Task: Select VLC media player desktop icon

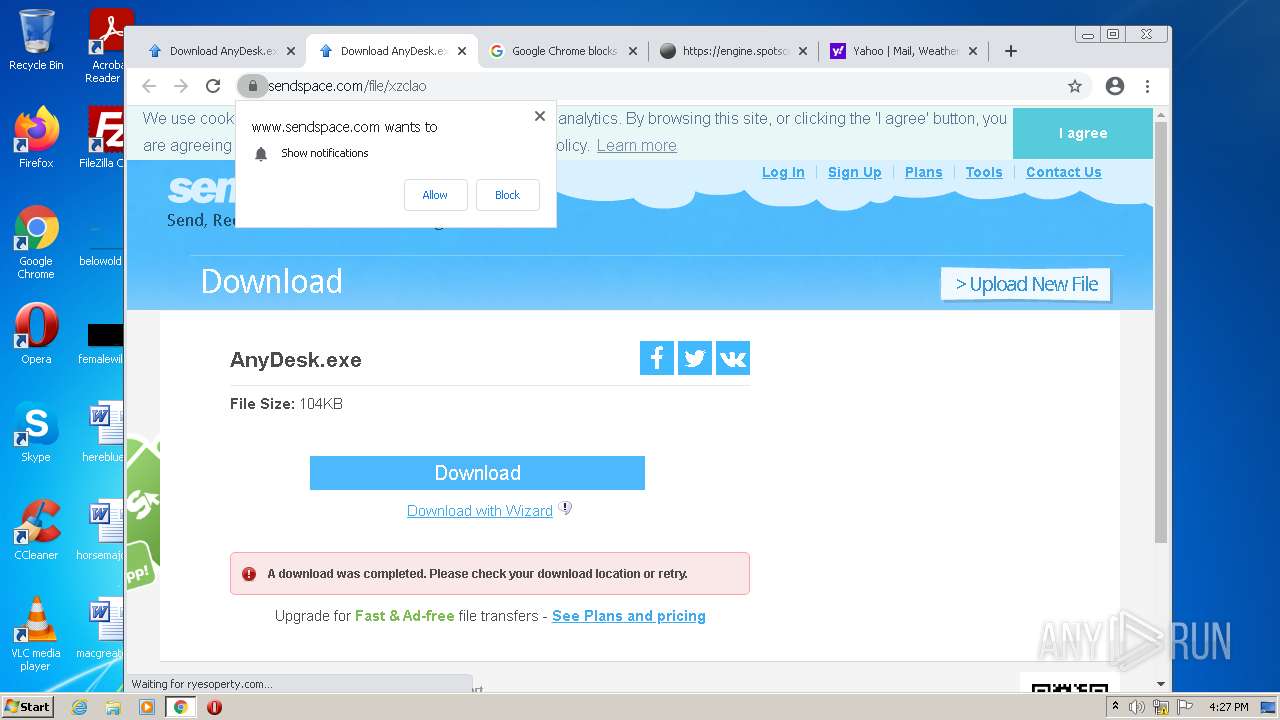Action: click(x=36, y=634)
